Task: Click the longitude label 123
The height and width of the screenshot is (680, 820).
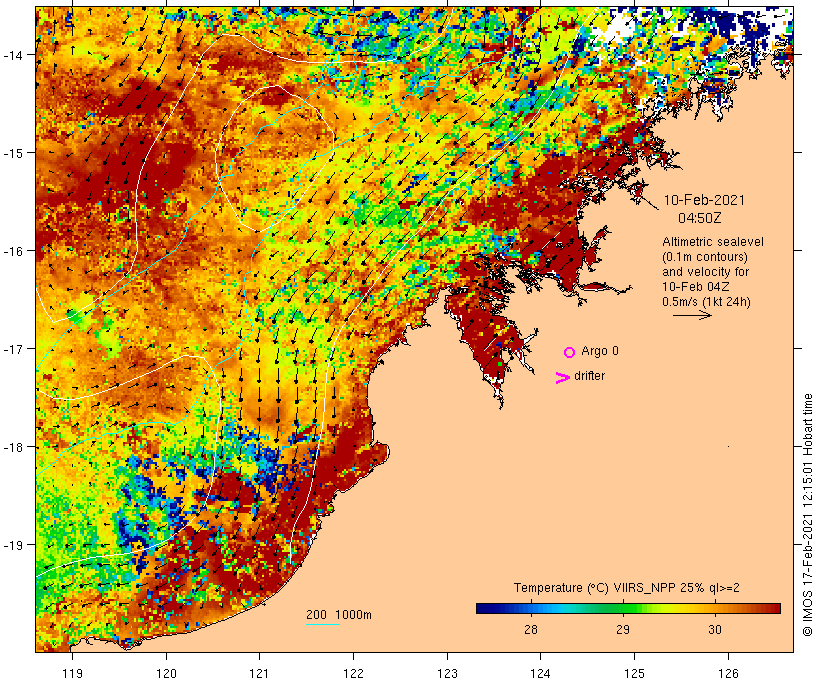Action: click(x=447, y=673)
